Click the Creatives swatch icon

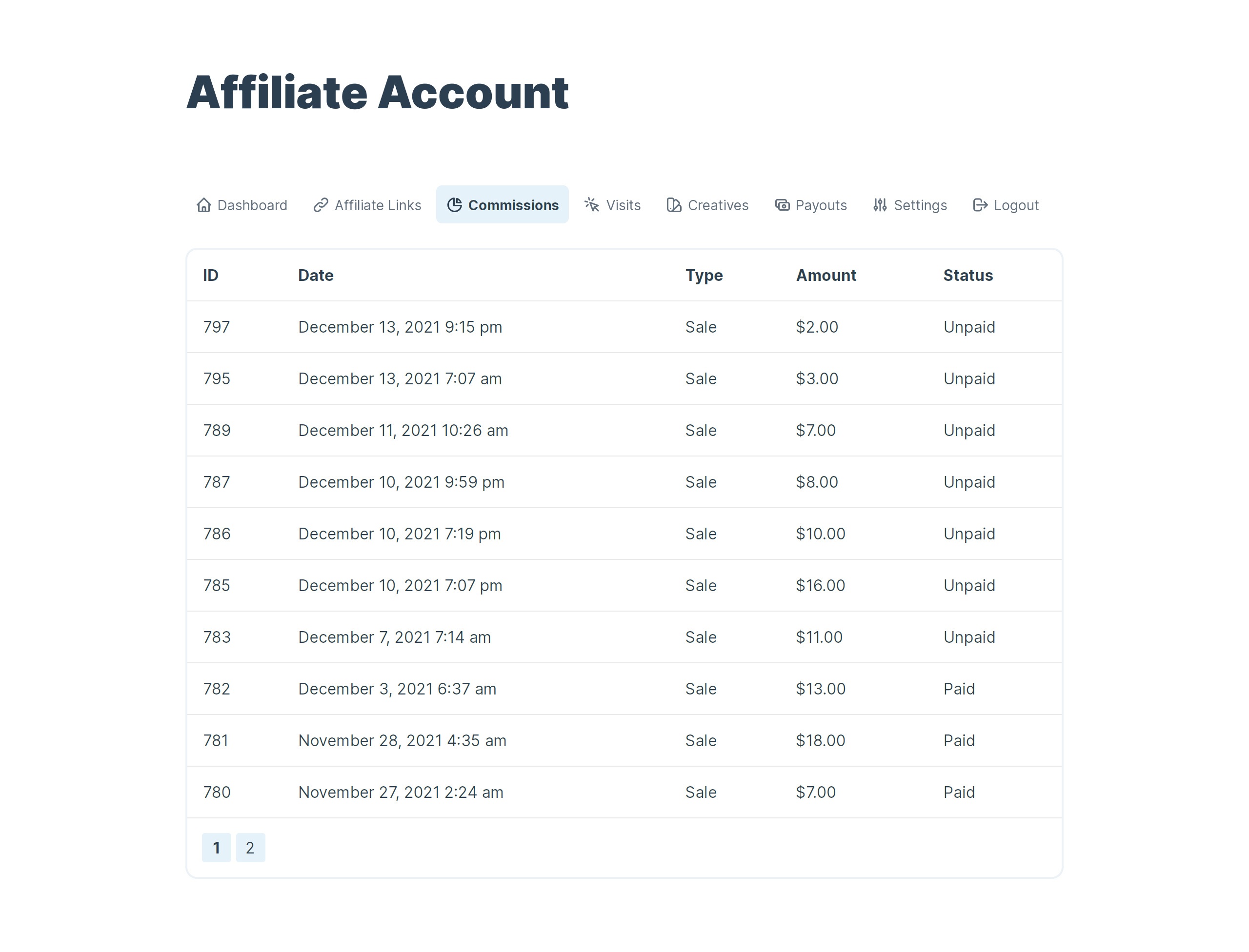(x=674, y=205)
